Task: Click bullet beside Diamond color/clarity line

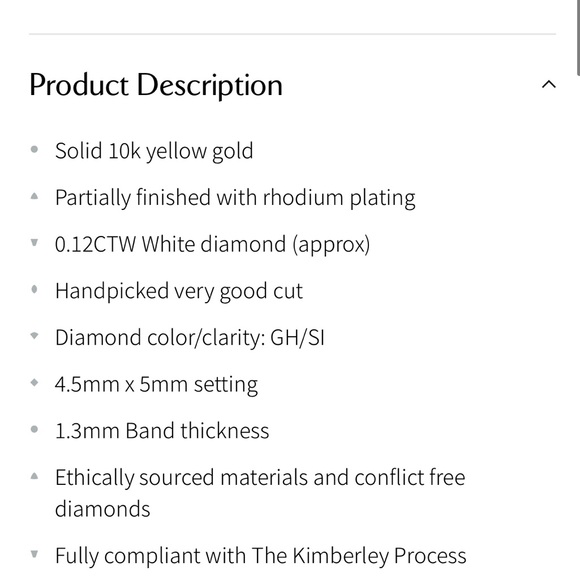Action: [34, 336]
